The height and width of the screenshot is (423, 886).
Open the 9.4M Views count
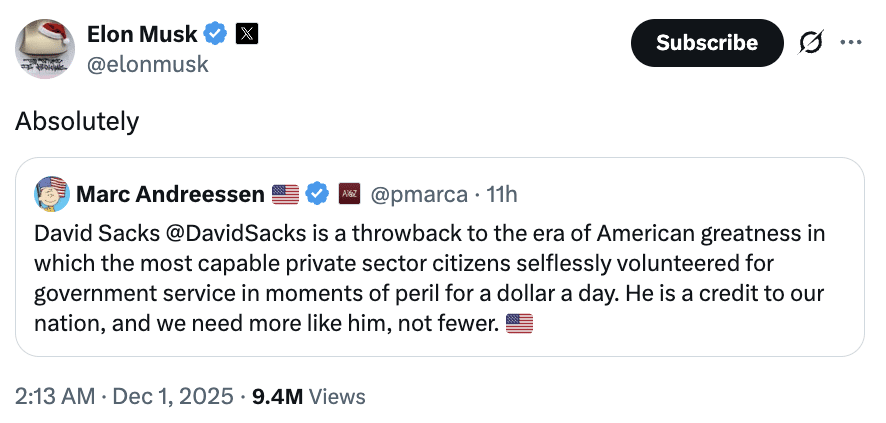pyautogui.click(x=309, y=396)
